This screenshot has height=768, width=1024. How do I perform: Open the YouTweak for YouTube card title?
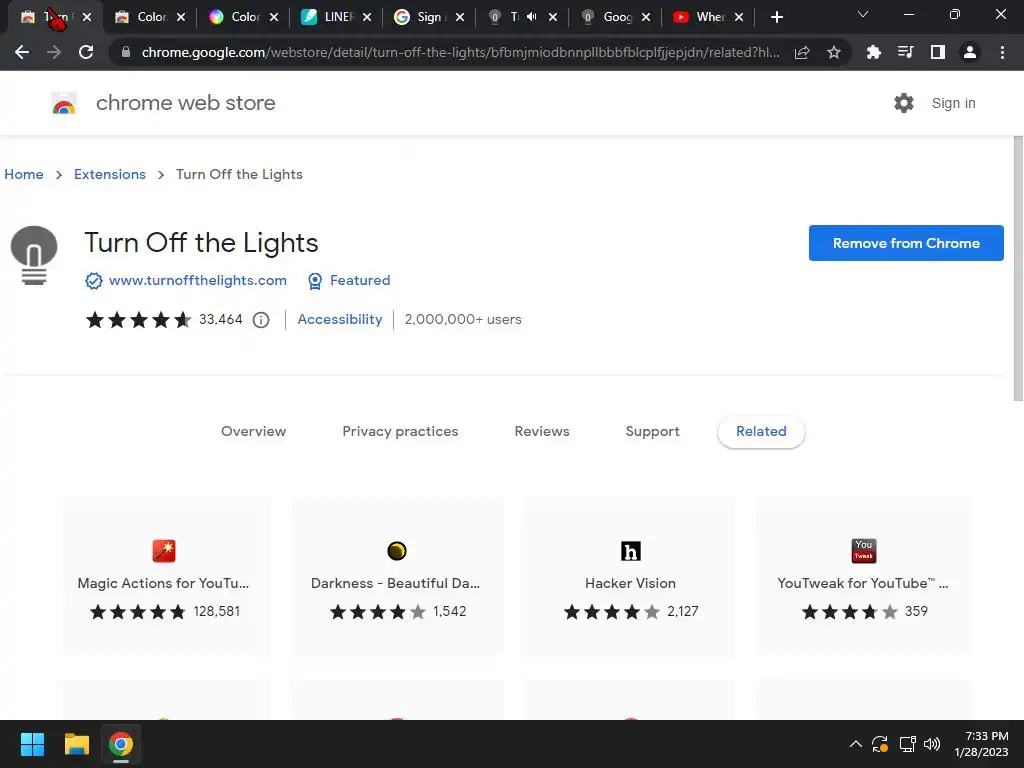[x=863, y=583]
